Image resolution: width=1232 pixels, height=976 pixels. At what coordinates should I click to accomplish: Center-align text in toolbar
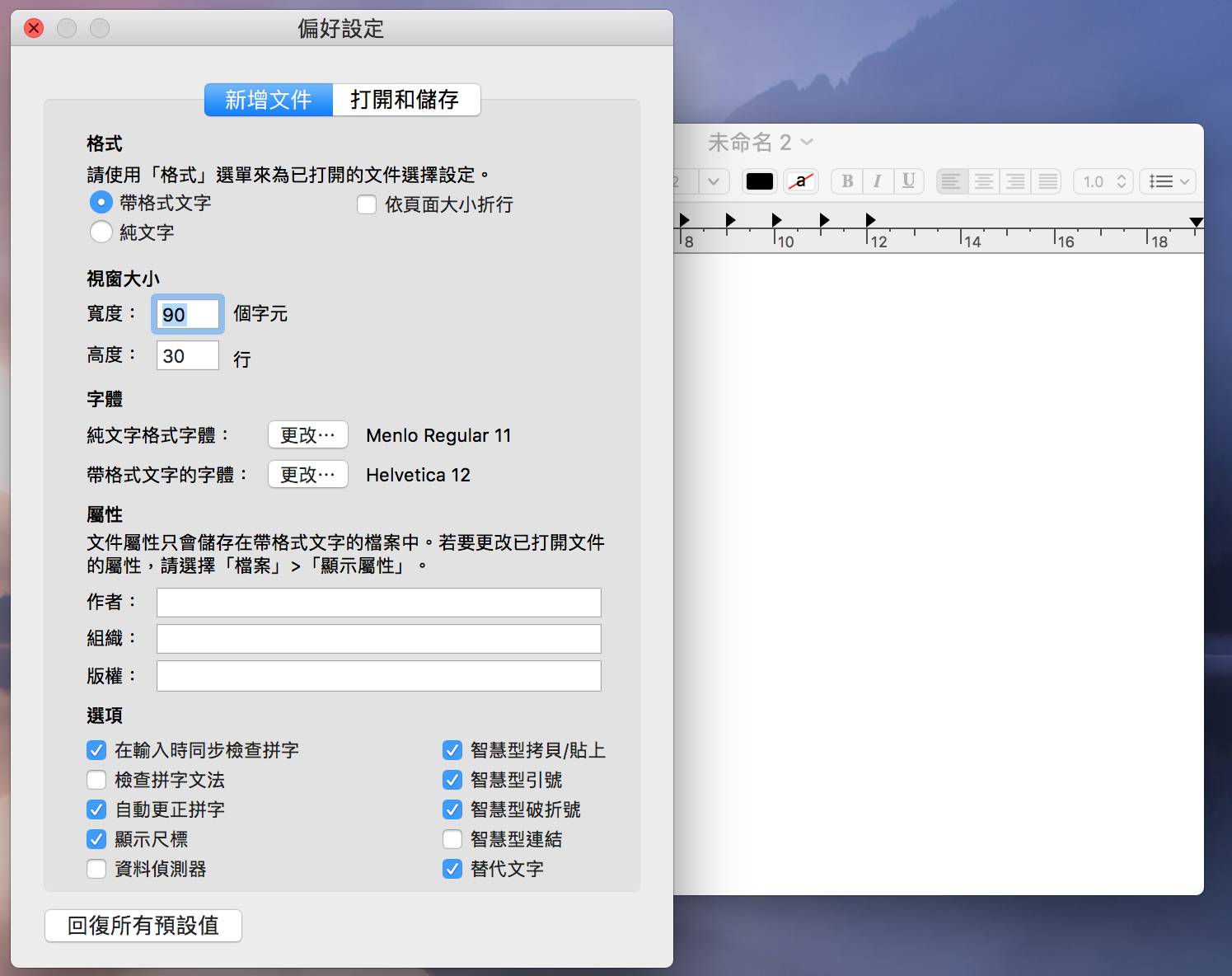[983, 181]
